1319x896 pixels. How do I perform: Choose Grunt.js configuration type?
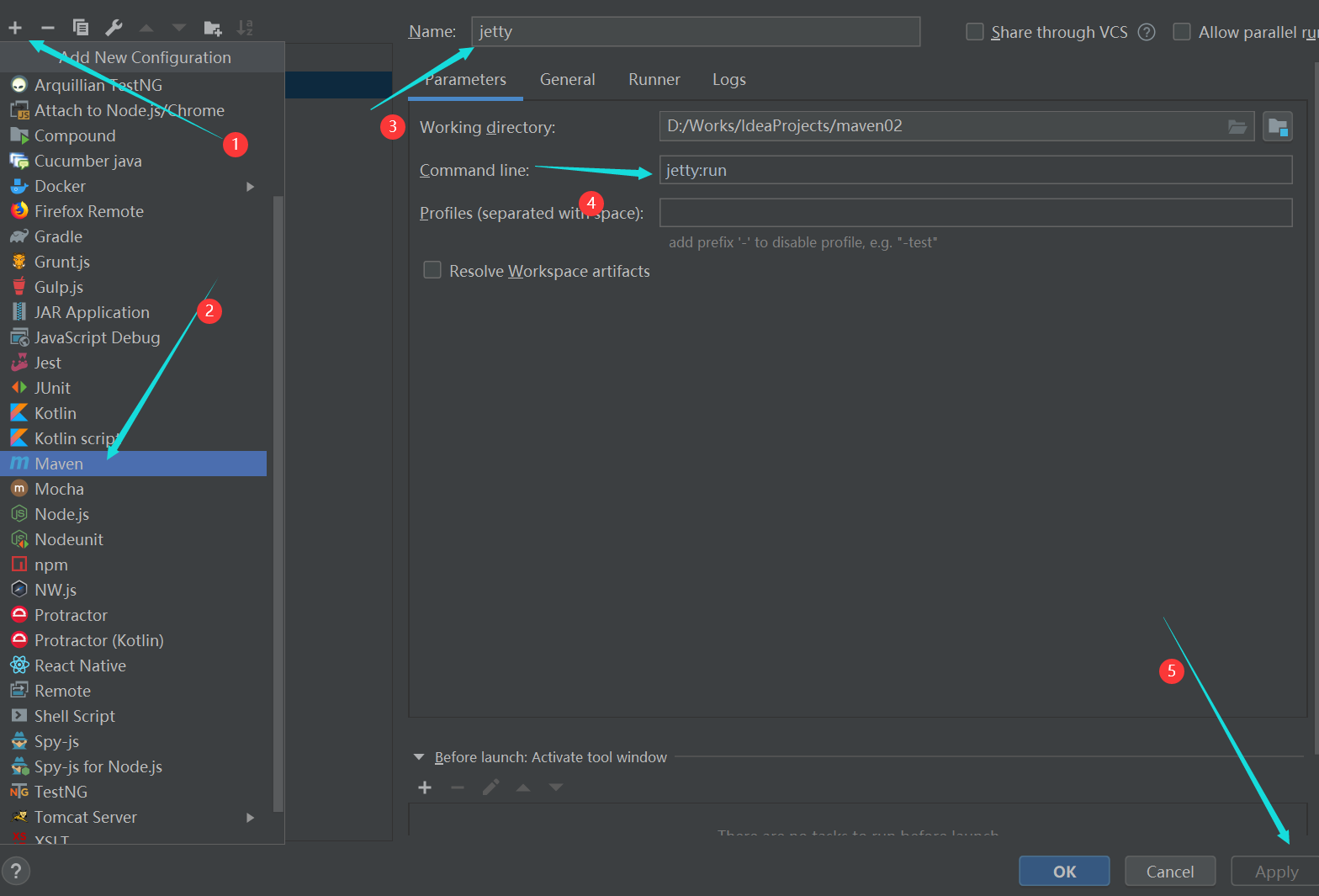[135, 262]
